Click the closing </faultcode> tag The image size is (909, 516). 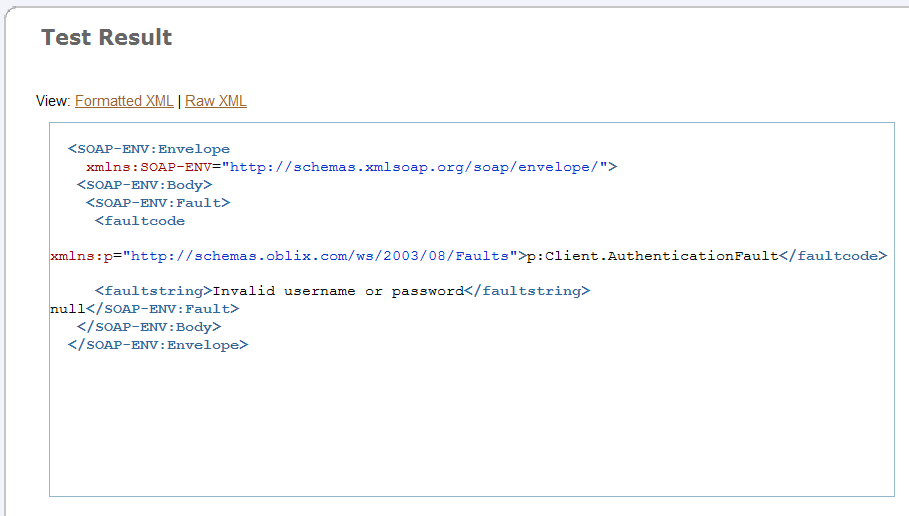(833, 256)
